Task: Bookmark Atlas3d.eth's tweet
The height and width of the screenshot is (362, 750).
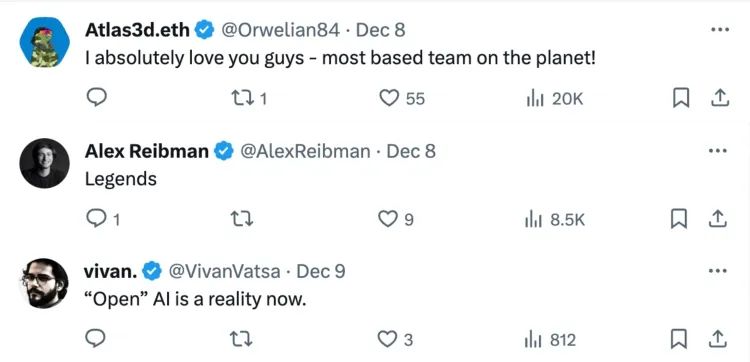Action: click(681, 99)
